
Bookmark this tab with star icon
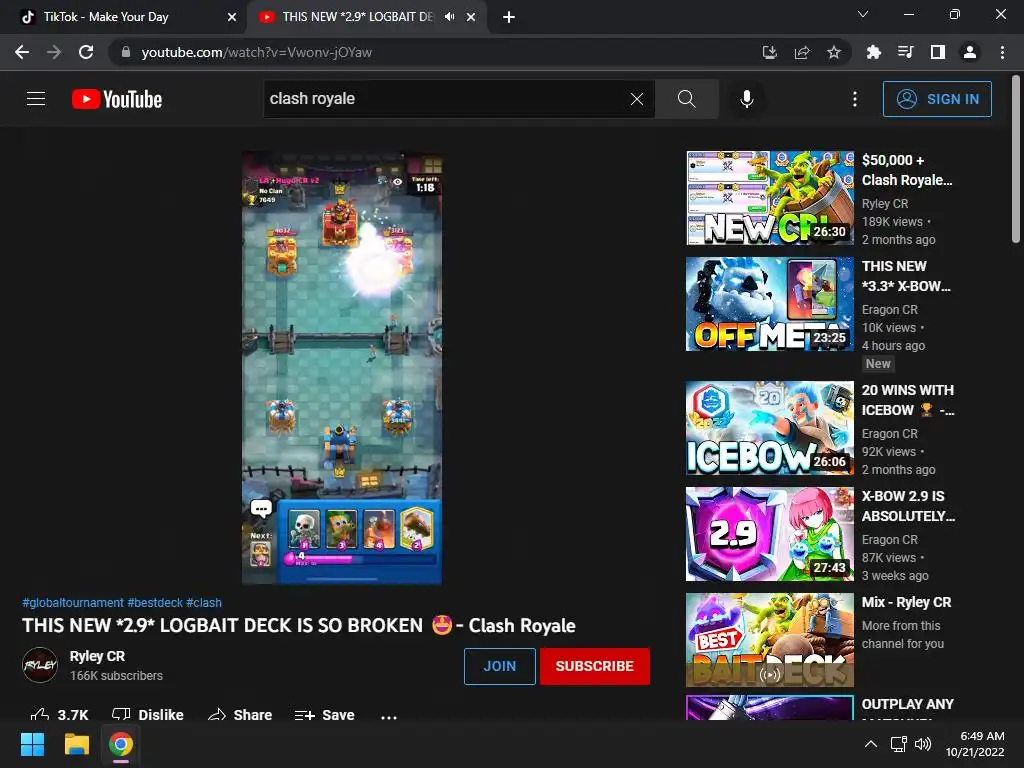point(834,52)
